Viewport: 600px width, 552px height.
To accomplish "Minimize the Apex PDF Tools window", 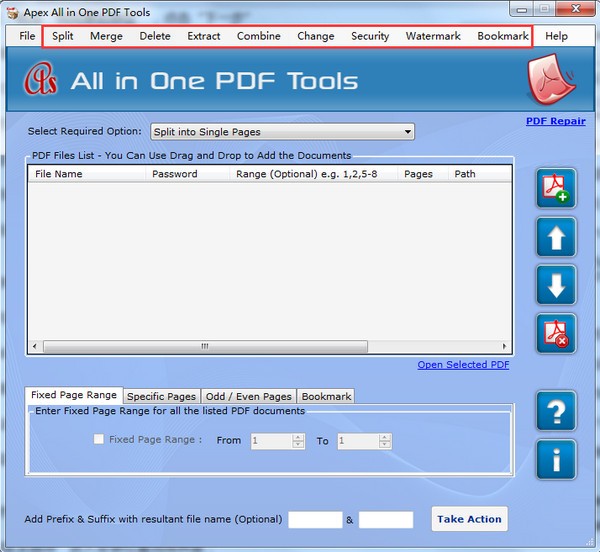I will point(522,9).
